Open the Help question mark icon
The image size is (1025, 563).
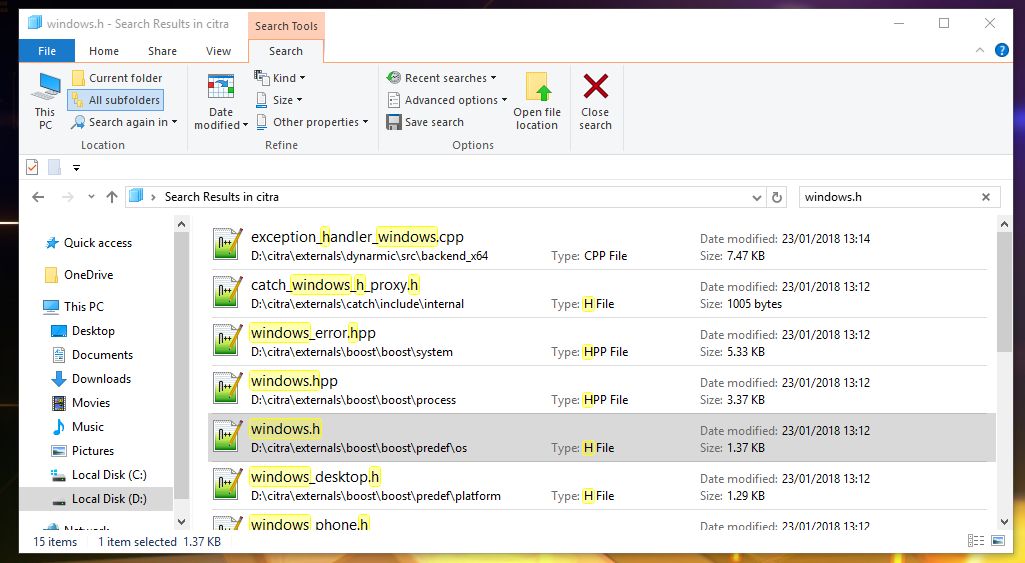point(1001,50)
